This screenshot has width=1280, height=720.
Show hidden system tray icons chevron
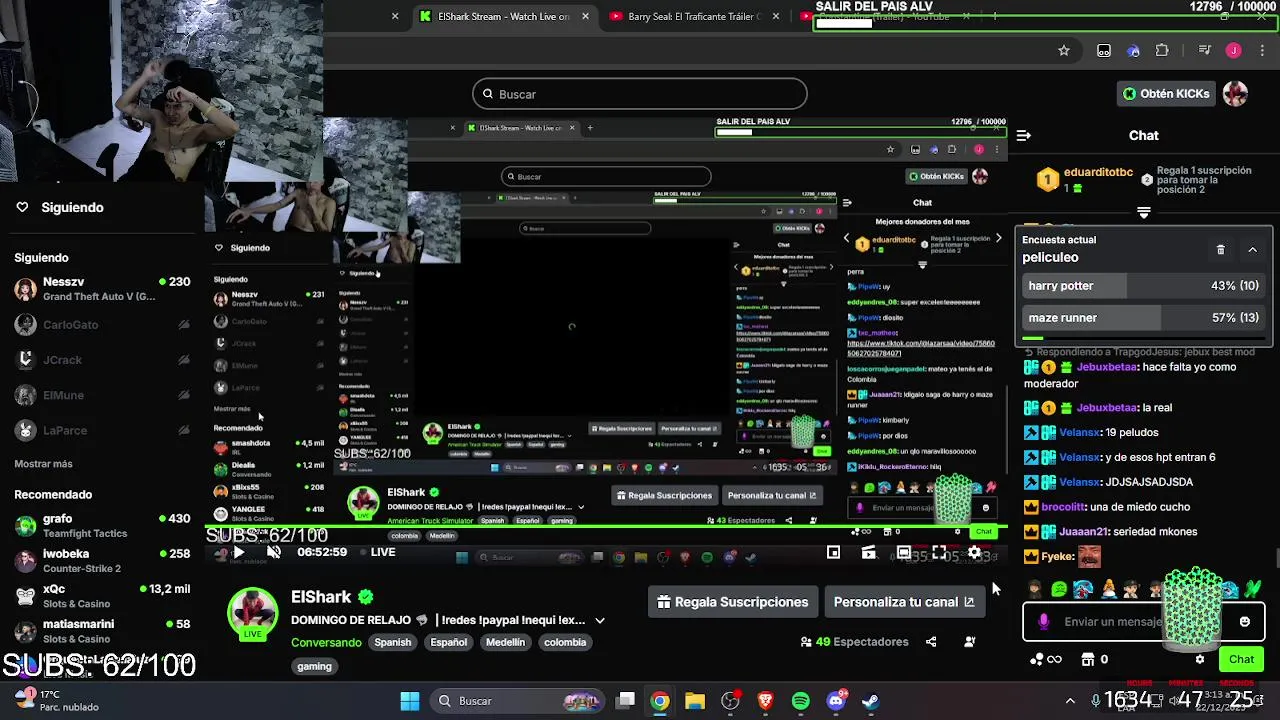(1070, 701)
